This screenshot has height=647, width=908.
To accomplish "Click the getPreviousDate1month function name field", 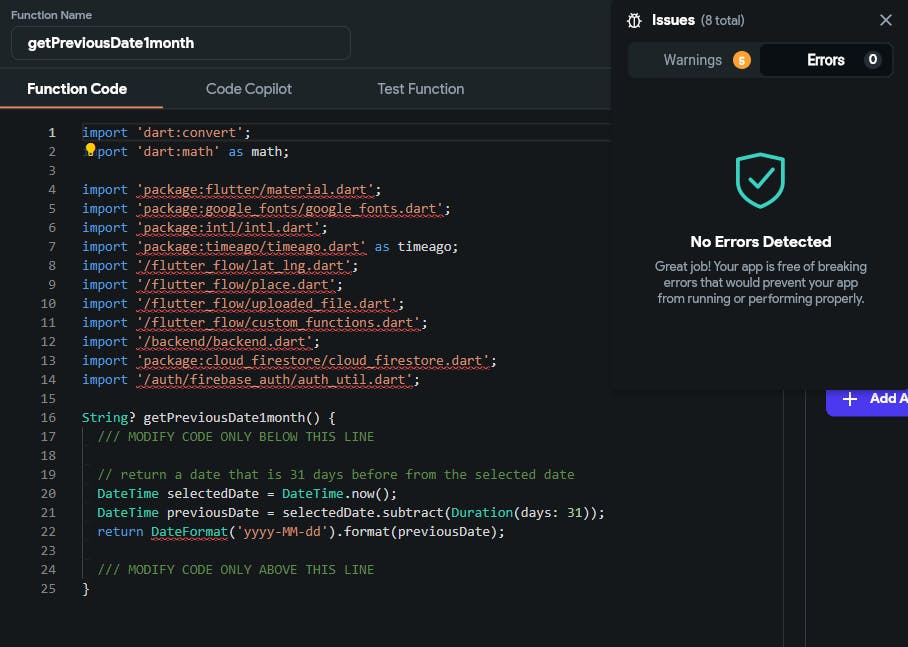I will (x=181, y=43).
